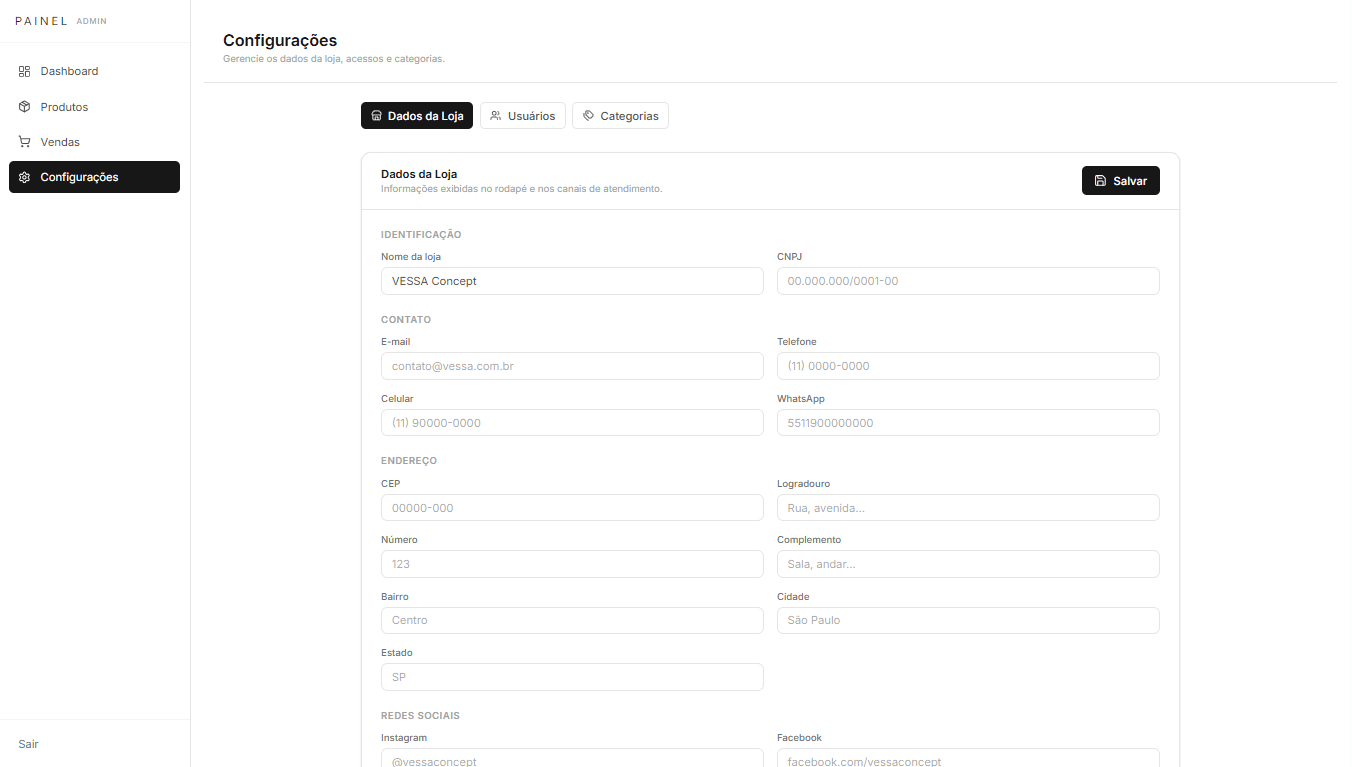Click the CNPJ input field
The image size is (1352, 767).
[x=968, y=281]
